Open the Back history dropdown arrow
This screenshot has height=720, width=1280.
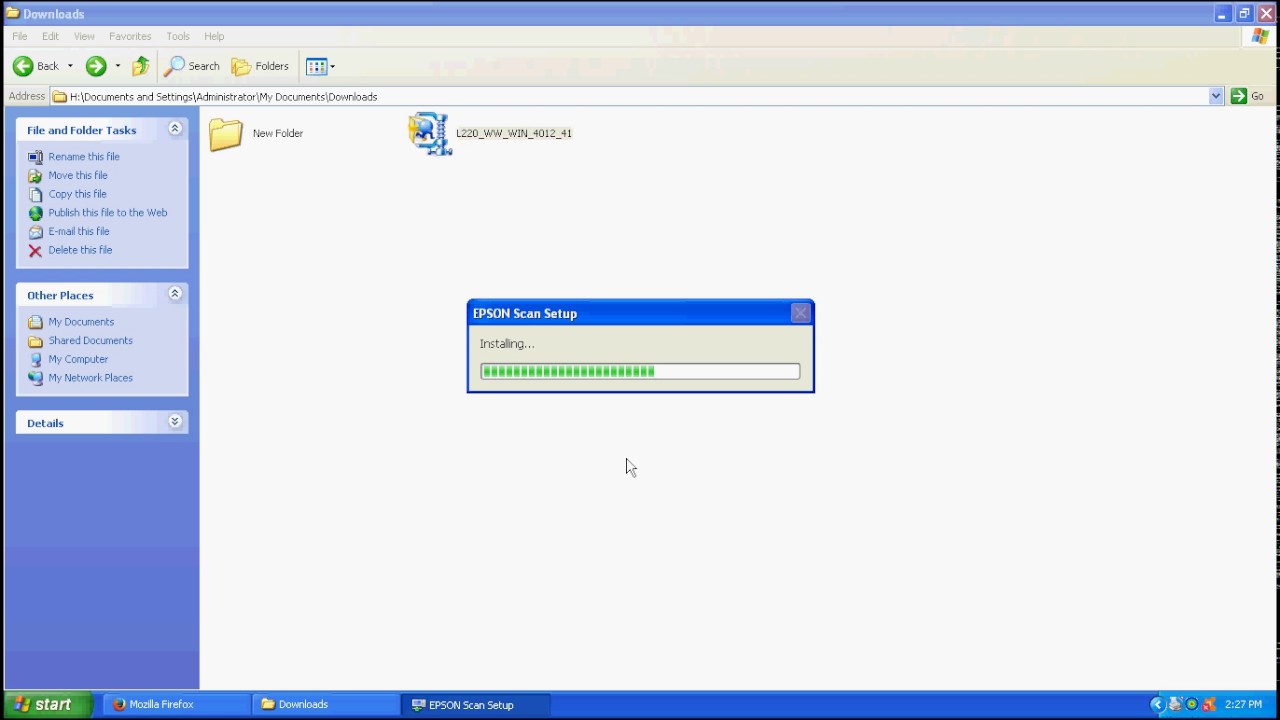pos(70,66)
